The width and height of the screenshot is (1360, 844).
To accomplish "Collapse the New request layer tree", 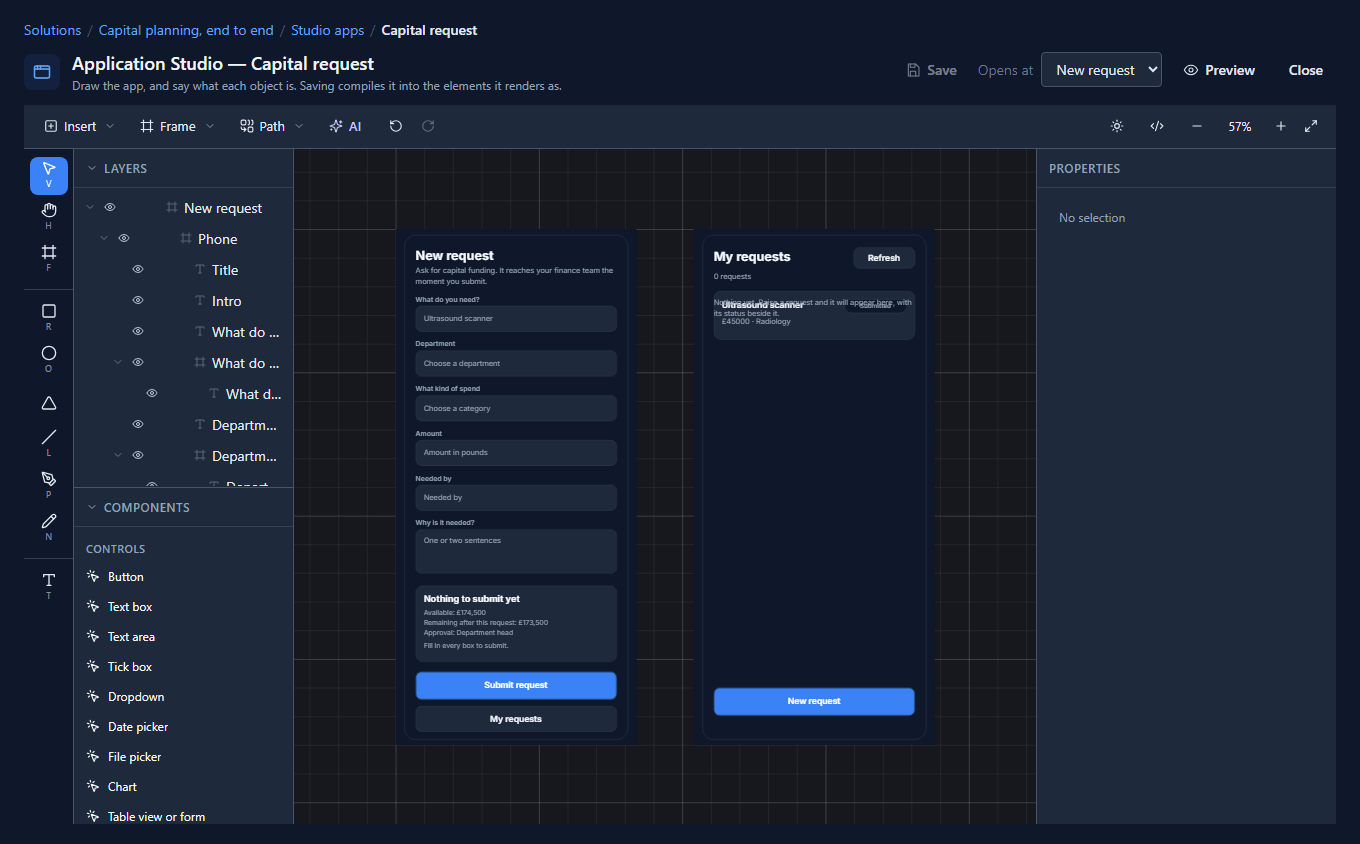I will pyautogui.click(x=90, y=208).
